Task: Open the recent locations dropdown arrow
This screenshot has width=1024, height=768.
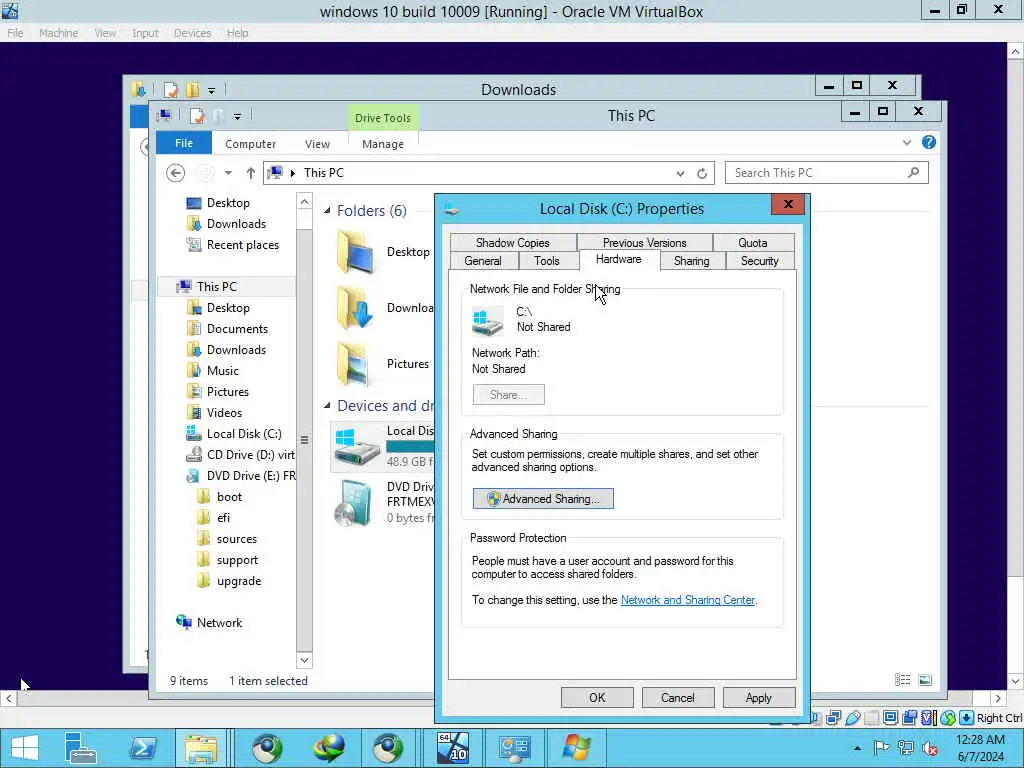Action: 228,173
